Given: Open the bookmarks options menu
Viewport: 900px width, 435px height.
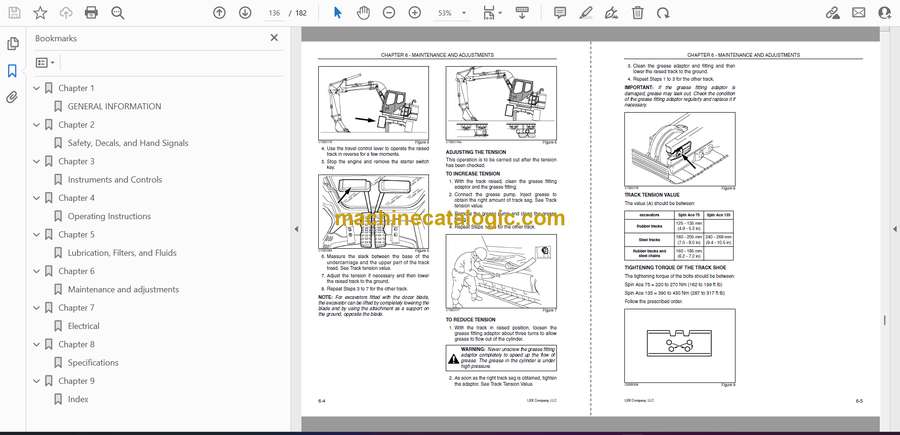Looking at the screenshot, I should (45, 63).
